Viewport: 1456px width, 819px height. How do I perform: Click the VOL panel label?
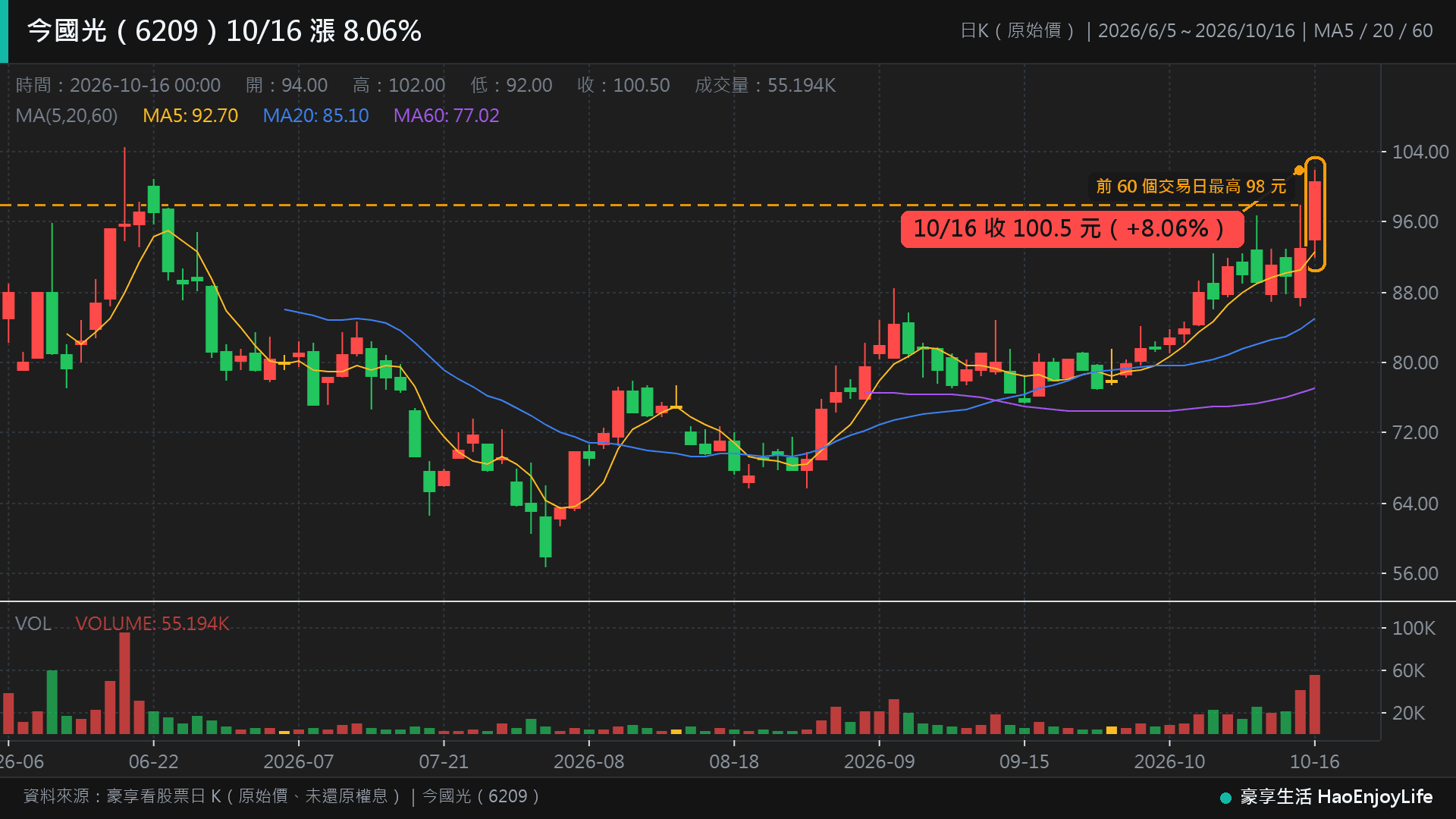[33, 624]
